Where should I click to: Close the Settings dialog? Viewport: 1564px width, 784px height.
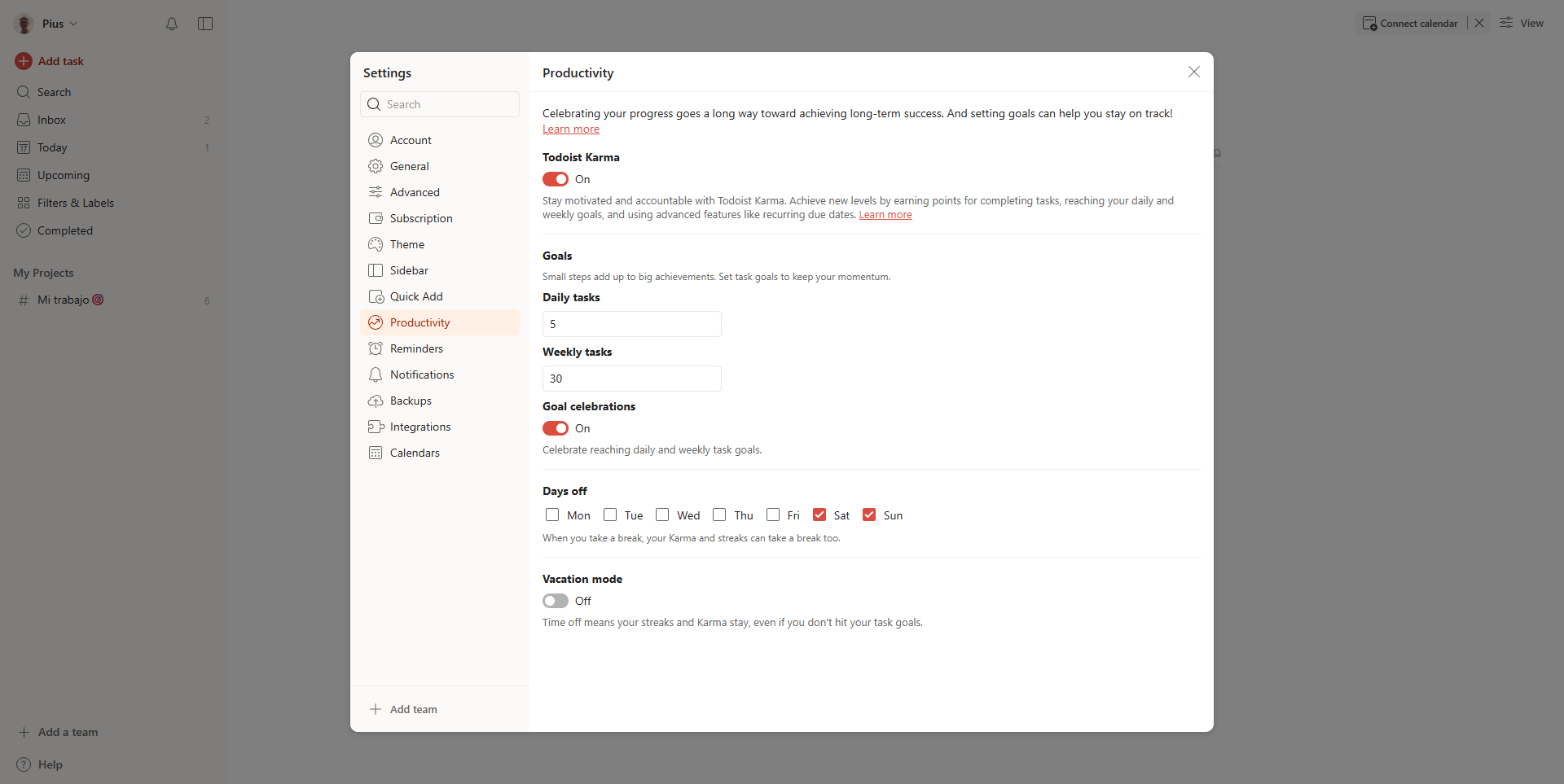(x=1193, y=72)
